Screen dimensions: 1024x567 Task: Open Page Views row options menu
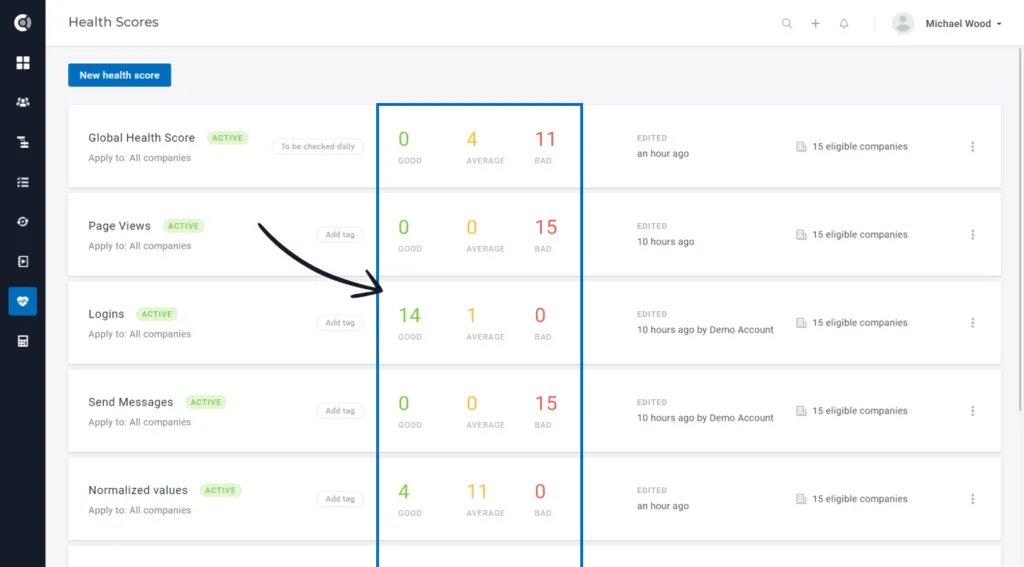point(972,235)
